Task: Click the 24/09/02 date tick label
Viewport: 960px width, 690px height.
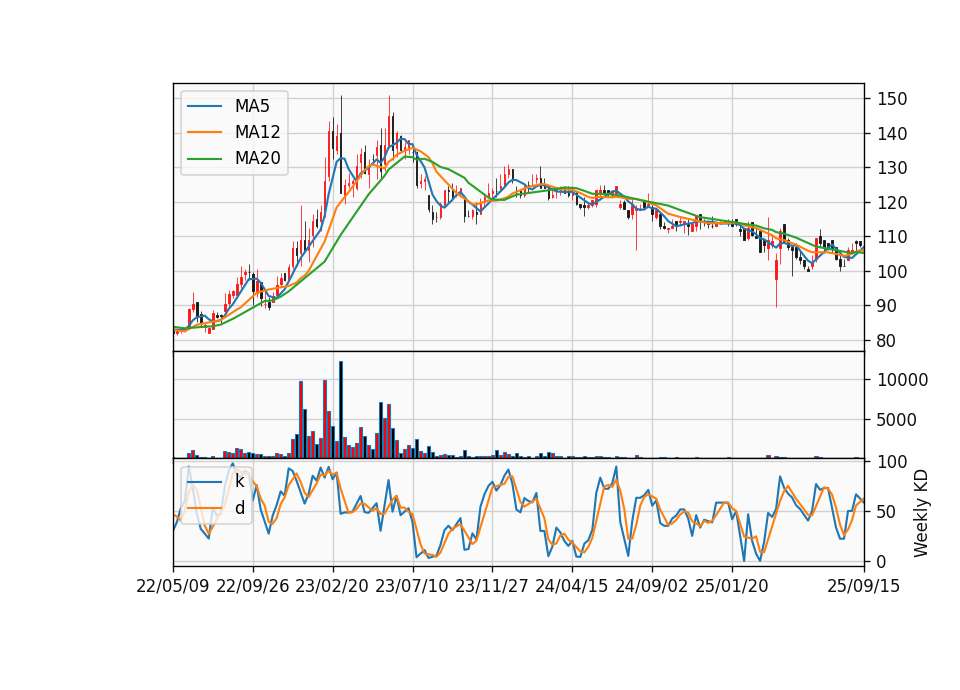Action: click(651, 586)
